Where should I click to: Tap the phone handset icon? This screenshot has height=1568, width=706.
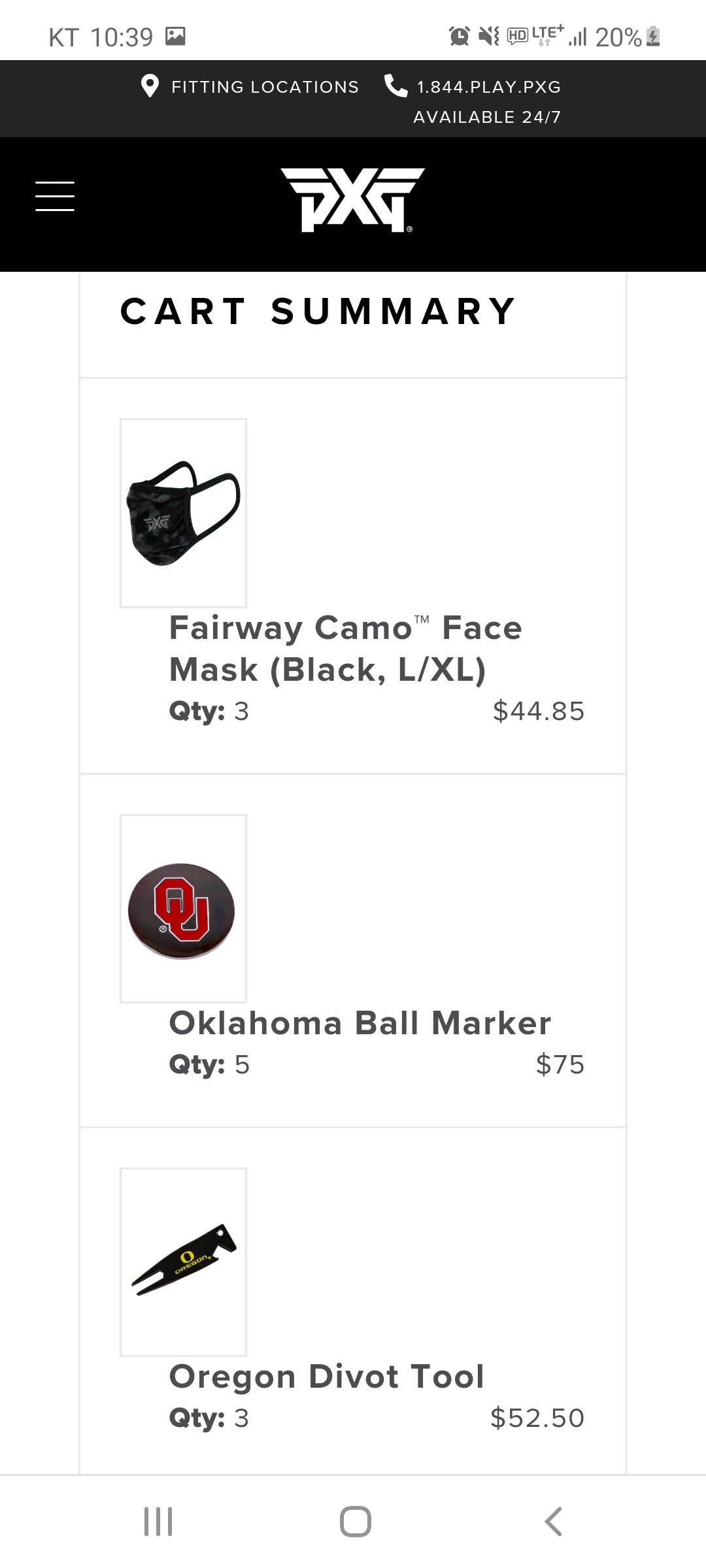(x=395, y=86)
